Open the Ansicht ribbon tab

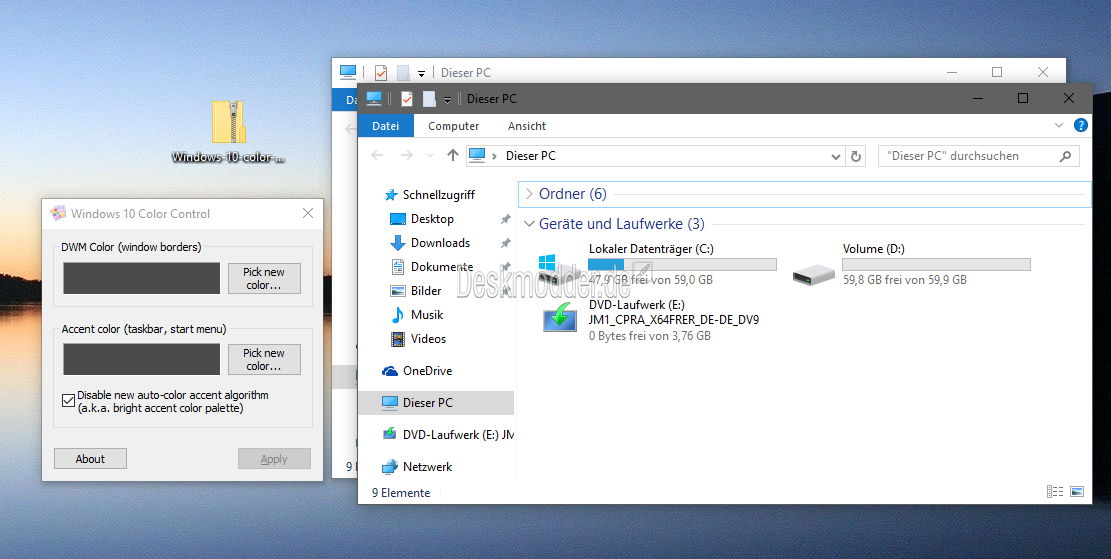(526, 126)
